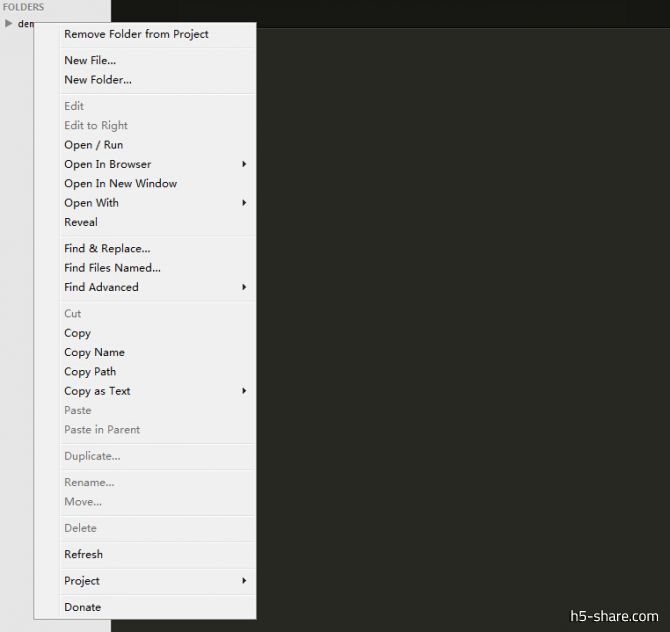
Task: Choose Copy Path
Action: point(145,372)
